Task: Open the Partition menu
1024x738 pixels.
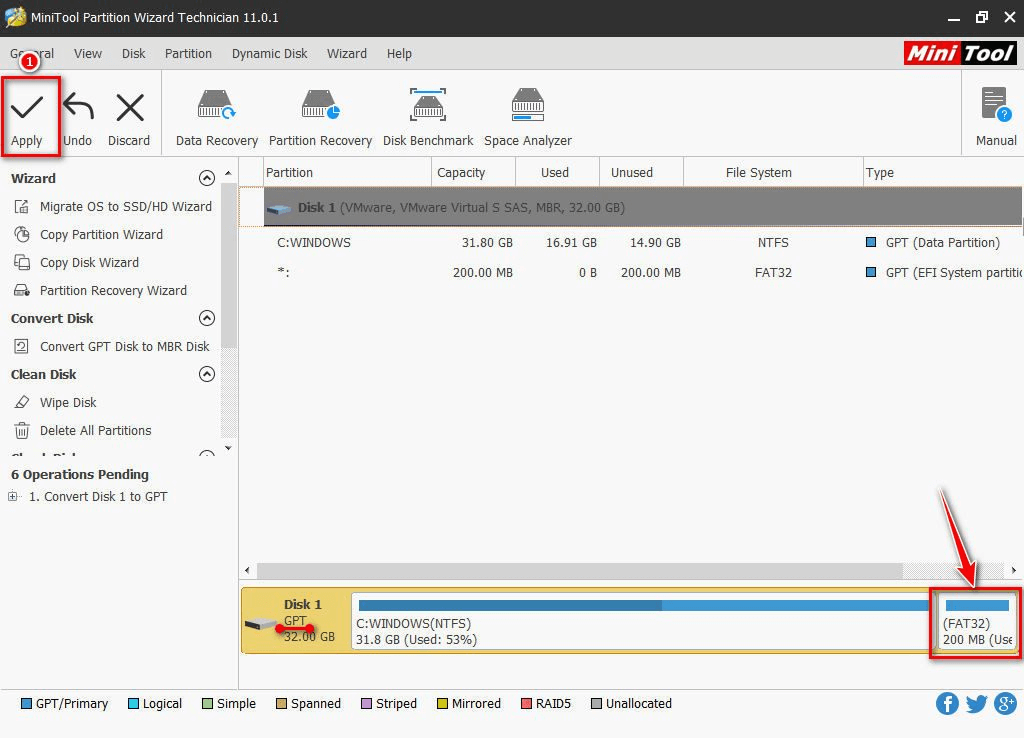Action: pyautogui.click(x=188, y=54)
